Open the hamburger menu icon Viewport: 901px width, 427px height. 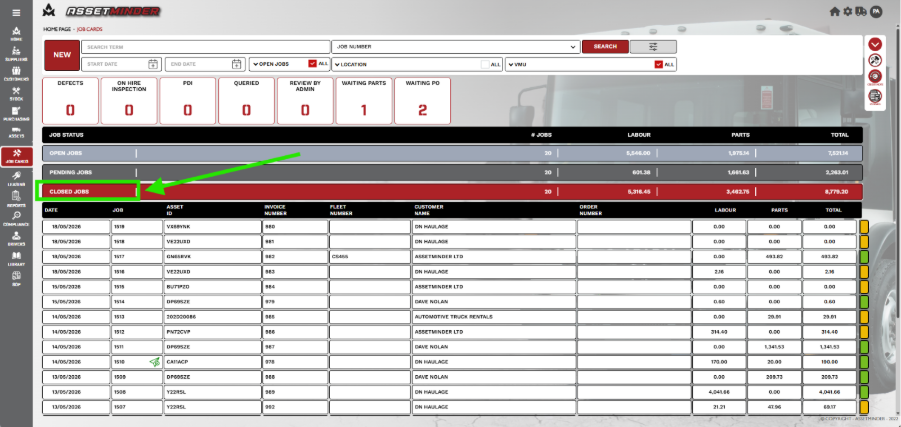pyautogui.click(x=16, y=13)
